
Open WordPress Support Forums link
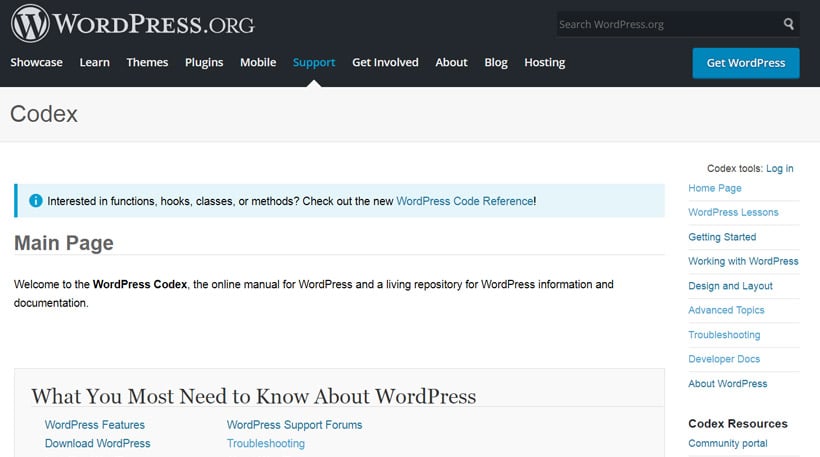(x=294, y=425)
